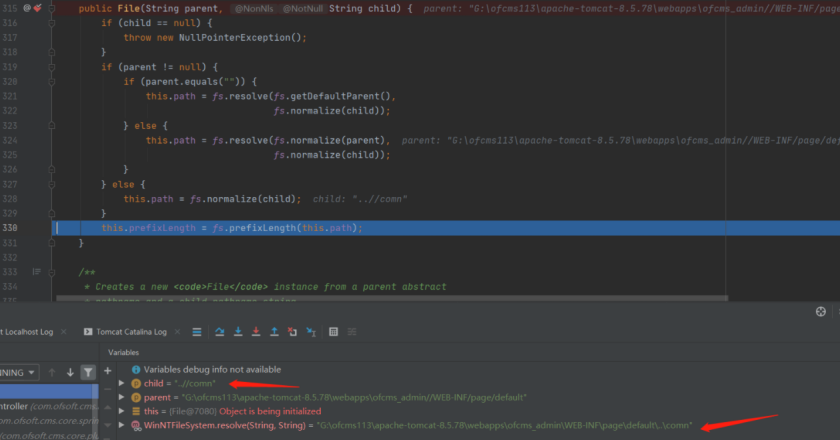The height and width of the screenshot is (440, 840).
Task: Select next frame with down arrow
Action: click(x=70, y=372)
